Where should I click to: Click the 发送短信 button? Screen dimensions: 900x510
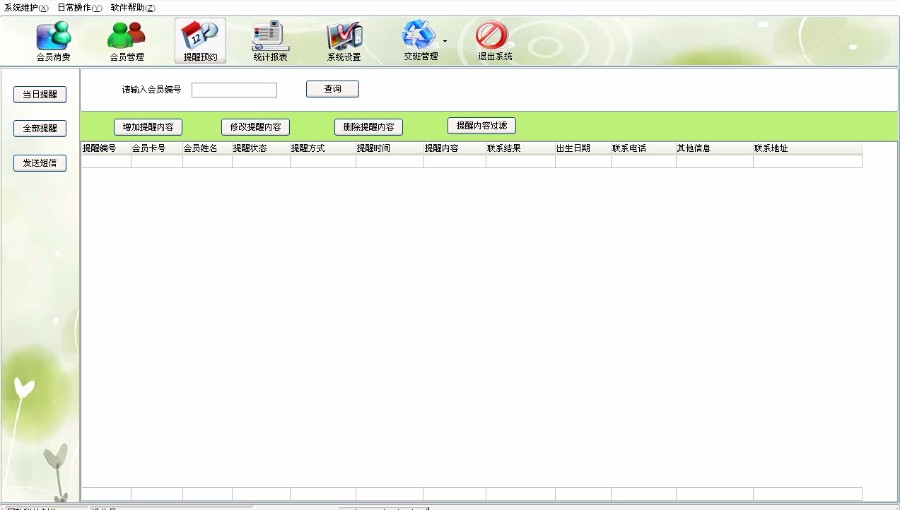(x=40, y=163)
